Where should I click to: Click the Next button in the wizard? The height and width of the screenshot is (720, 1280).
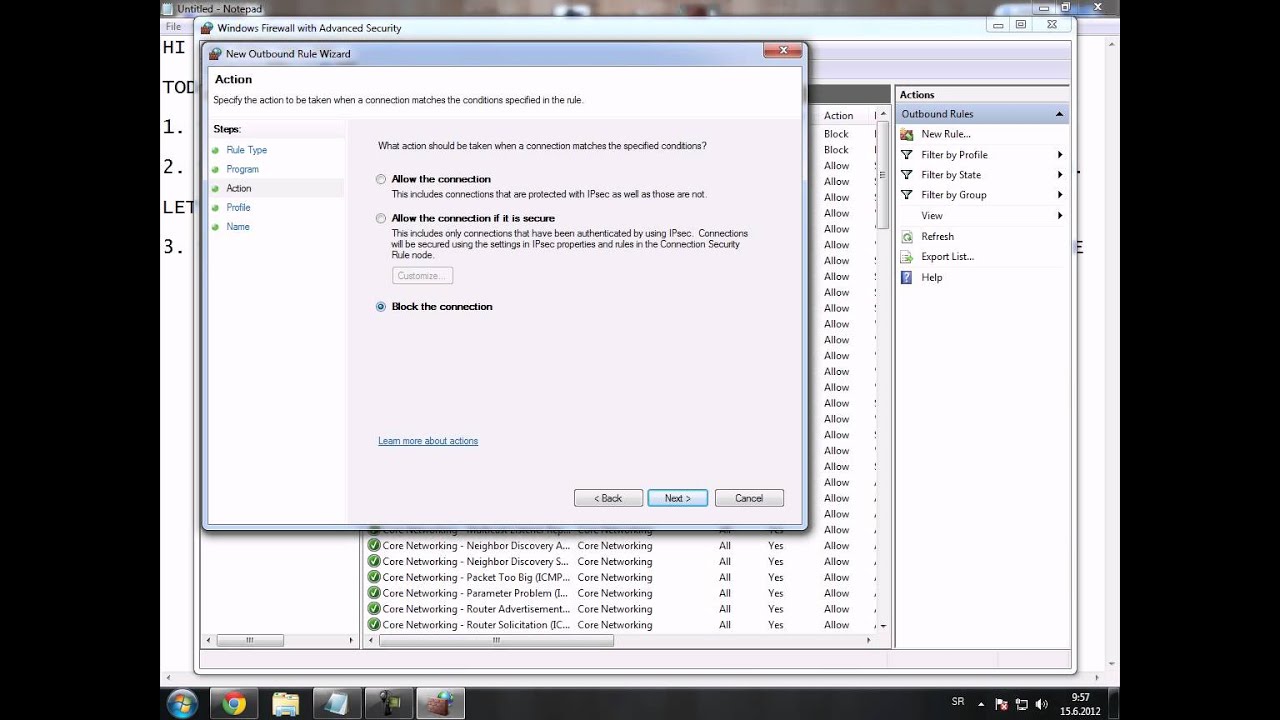click(677, 498)
